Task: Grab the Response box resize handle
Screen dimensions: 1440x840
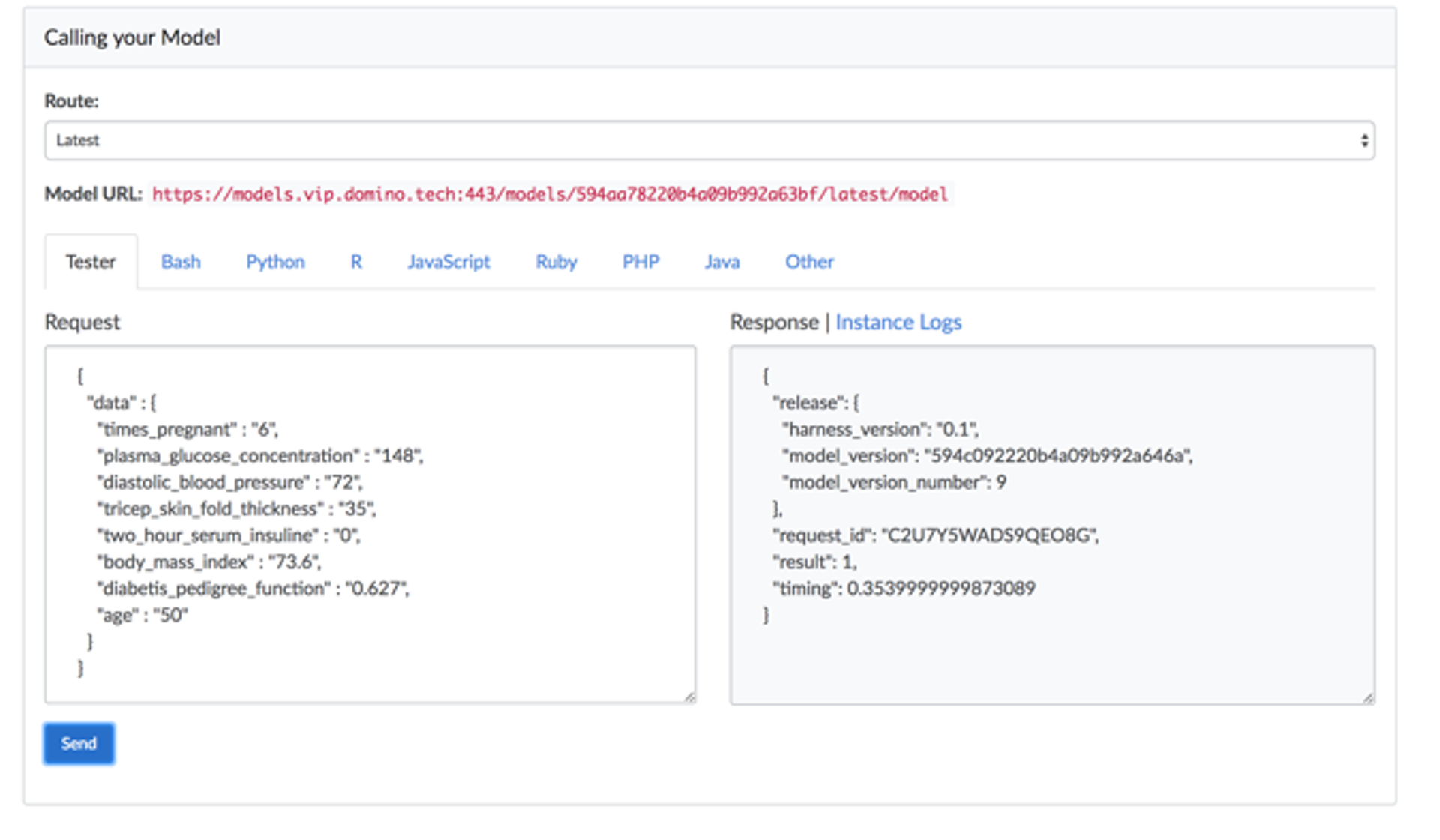Action: coord(1368,698)
